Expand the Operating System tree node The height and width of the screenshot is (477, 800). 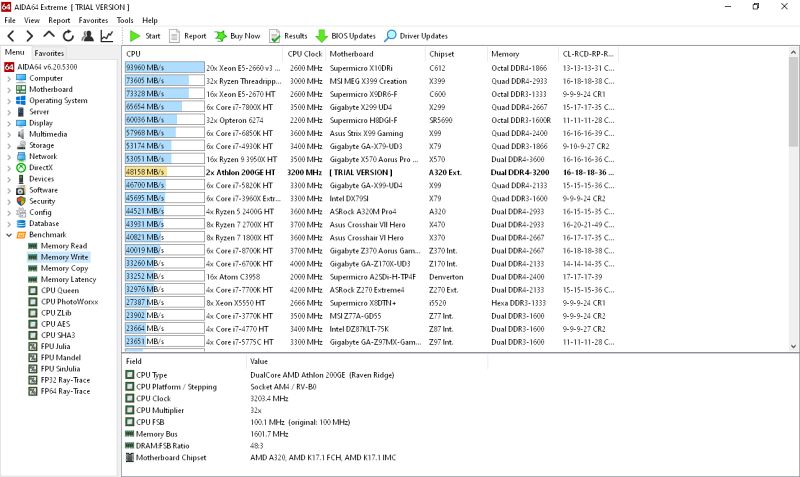tap(9, 101)
